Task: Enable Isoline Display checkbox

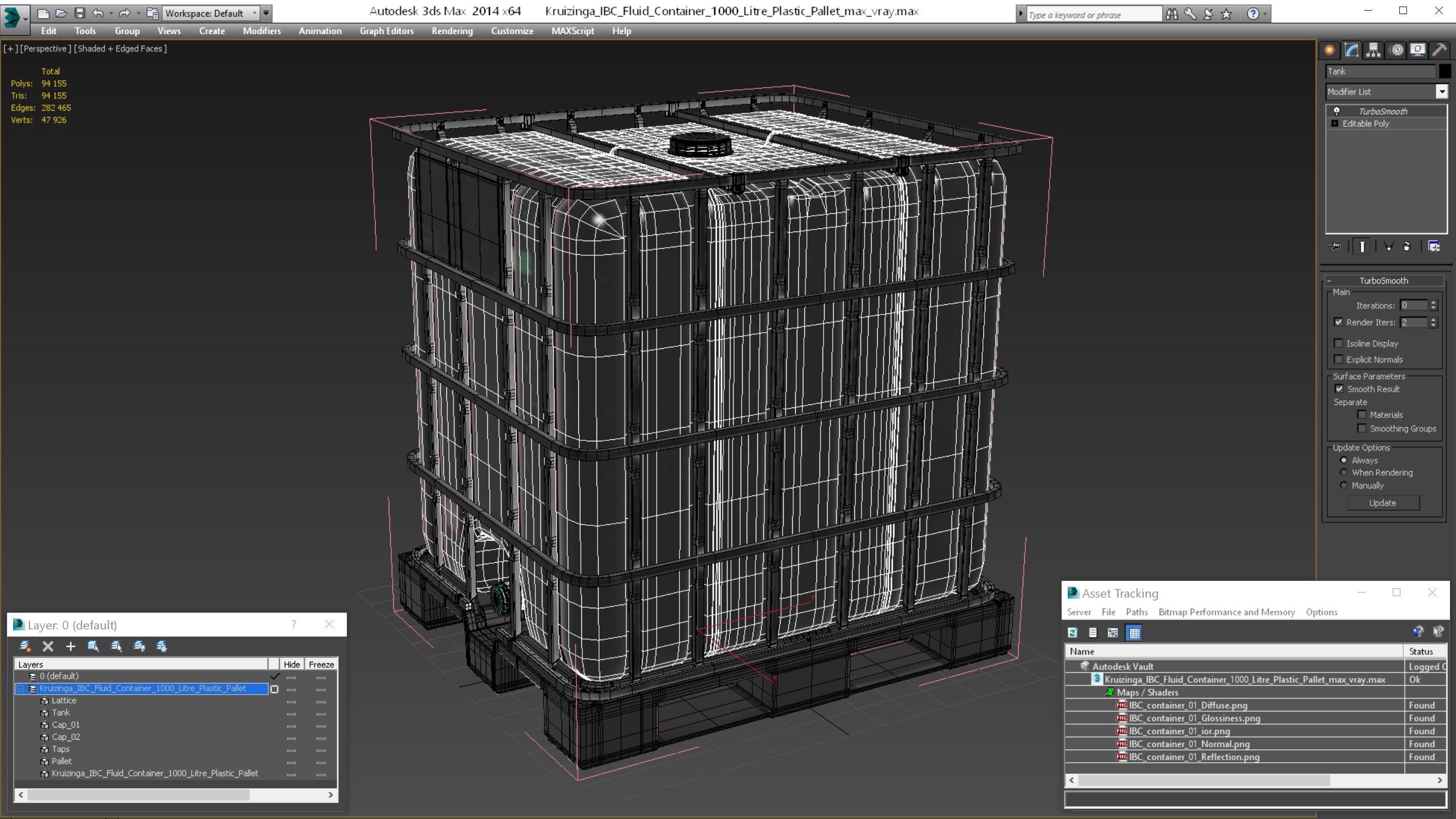Action: [1338, 343]
